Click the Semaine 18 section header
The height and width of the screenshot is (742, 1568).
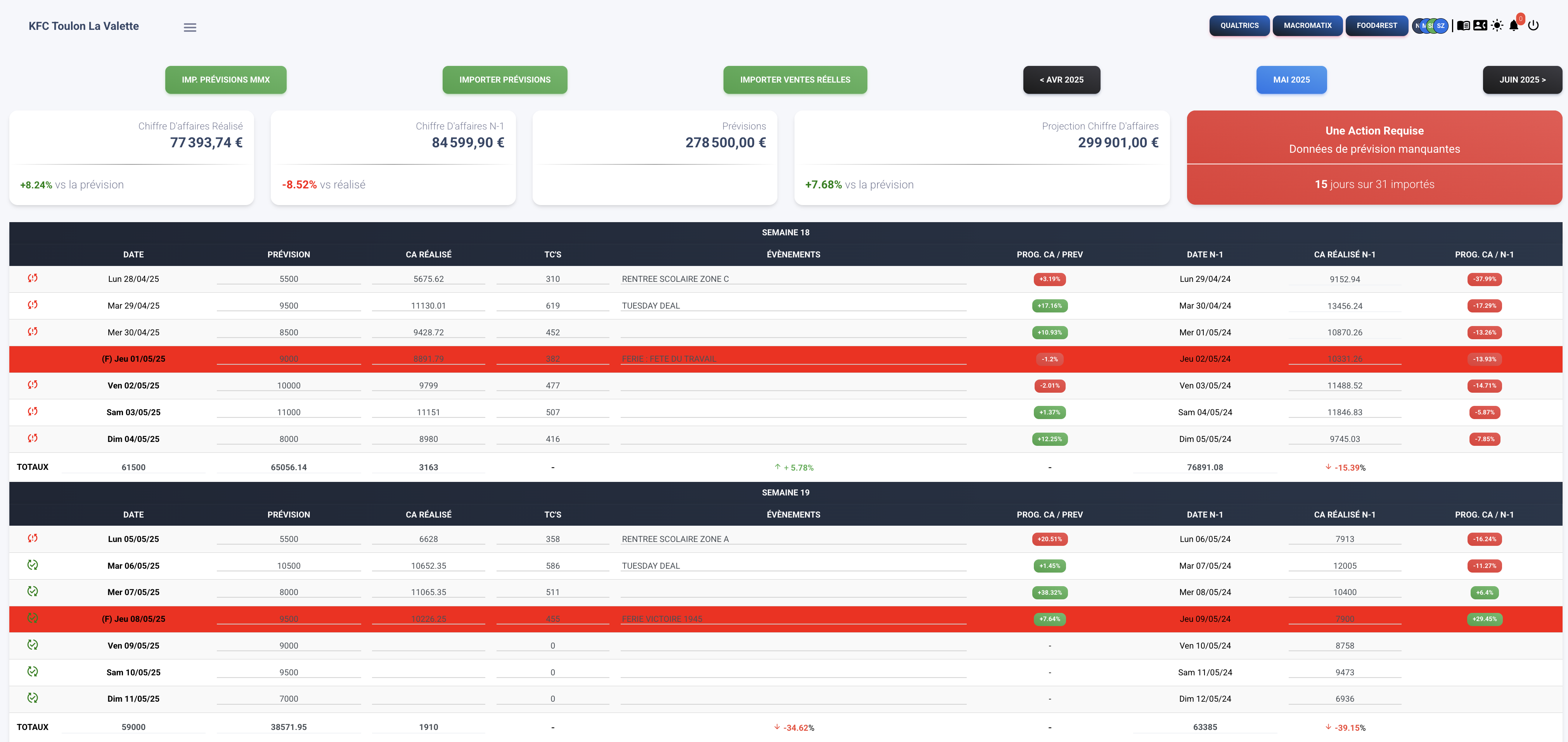(x=785, y=232)
